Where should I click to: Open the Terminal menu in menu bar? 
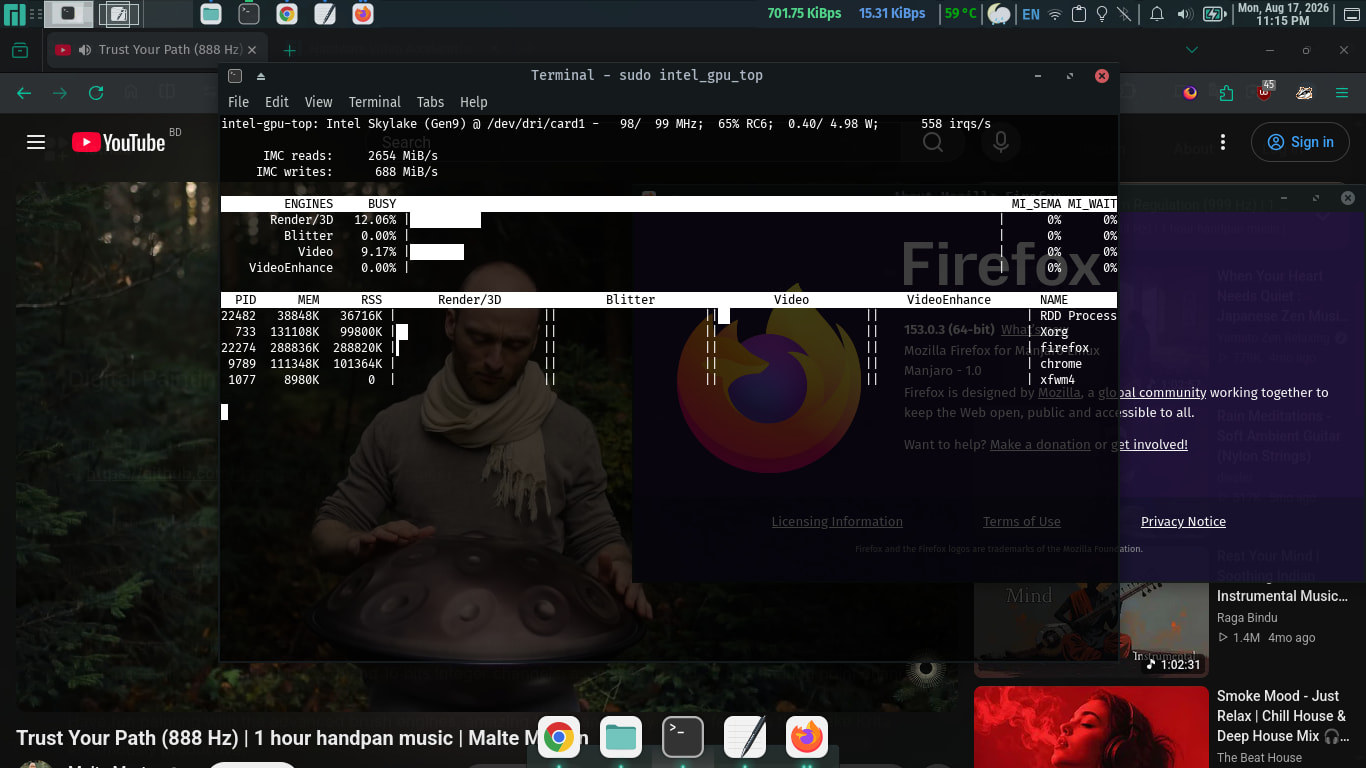374,102
